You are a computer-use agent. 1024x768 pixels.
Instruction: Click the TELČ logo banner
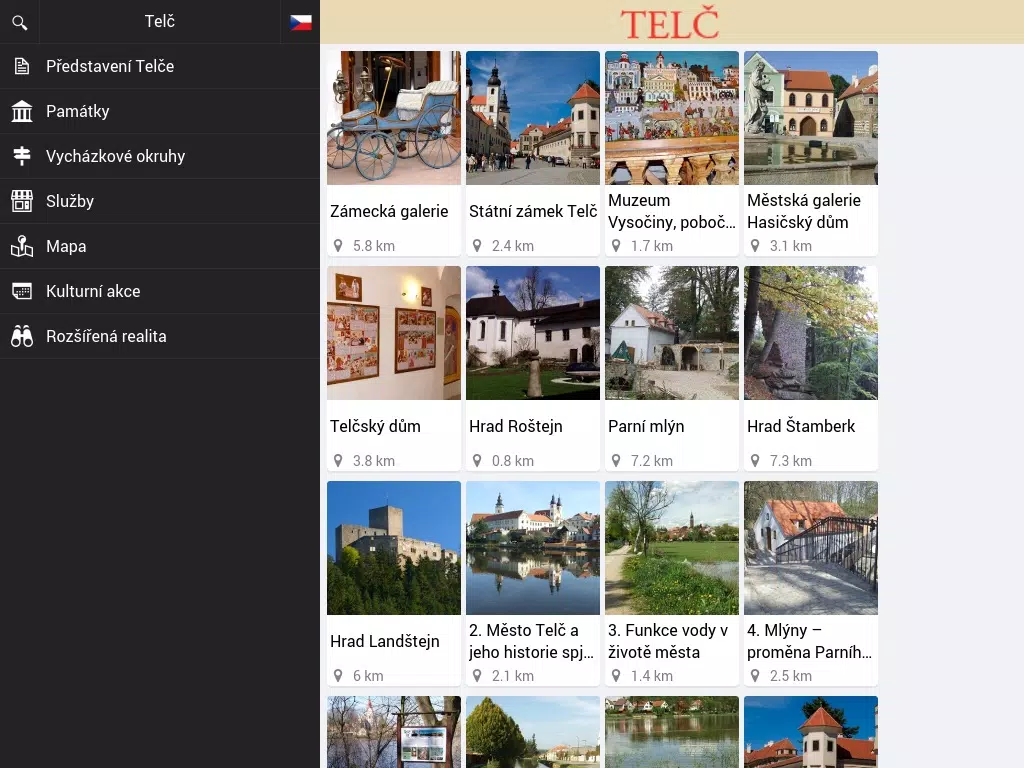point(670,23)
